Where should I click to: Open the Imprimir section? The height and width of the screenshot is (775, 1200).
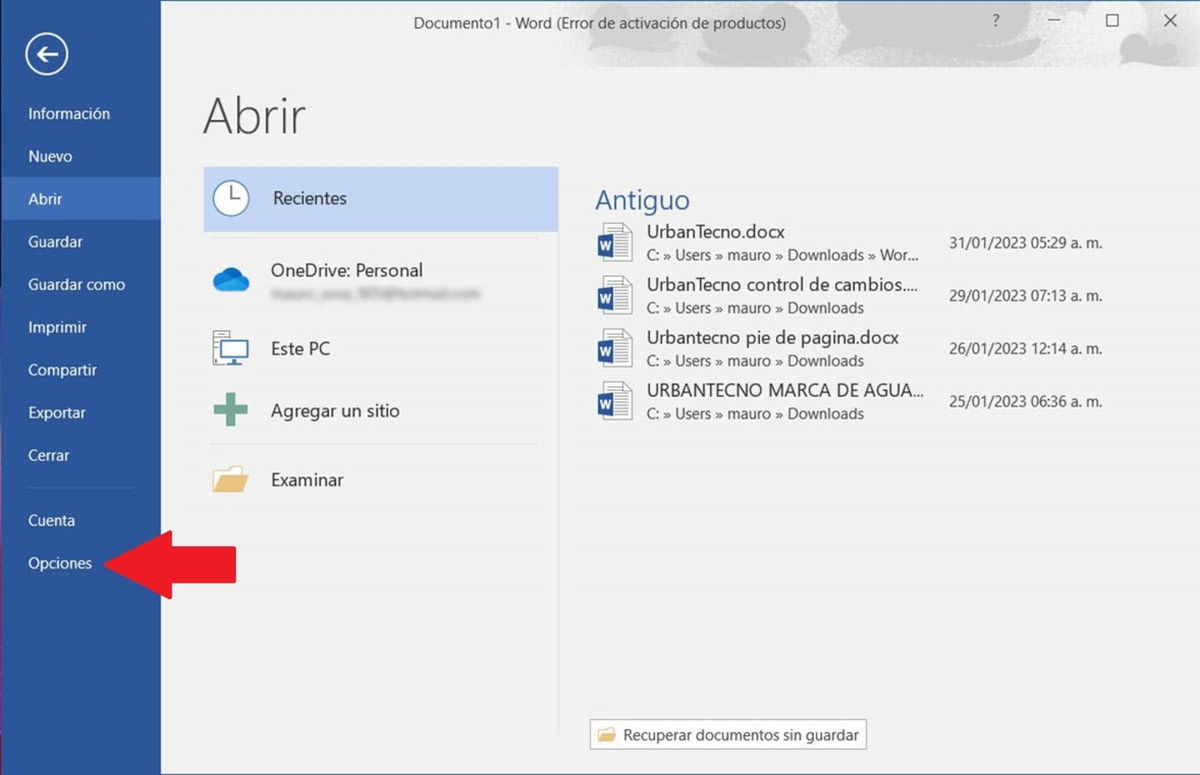[57, 327]
